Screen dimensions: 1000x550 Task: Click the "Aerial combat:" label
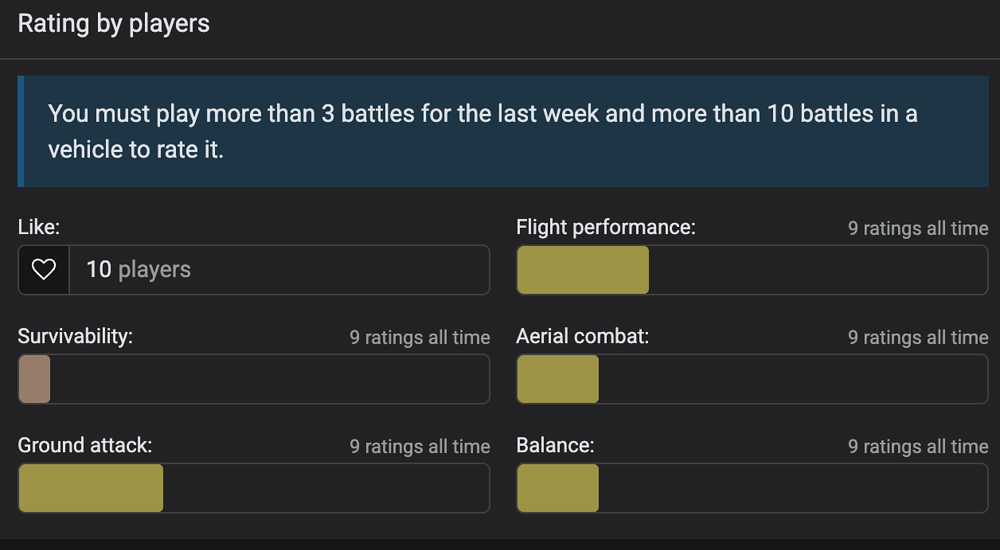582,337
